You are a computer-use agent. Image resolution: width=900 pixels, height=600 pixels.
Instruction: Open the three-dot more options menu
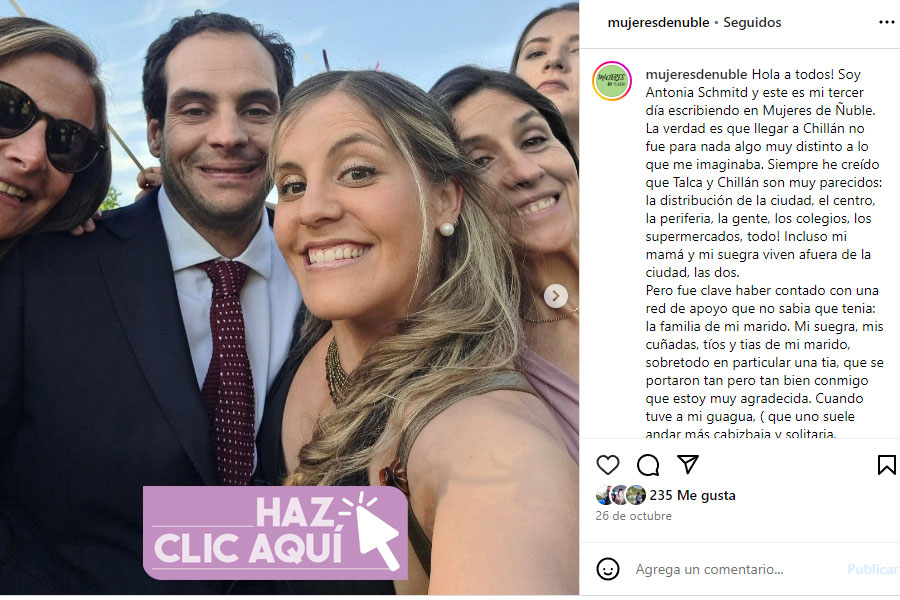click(887, 22)
